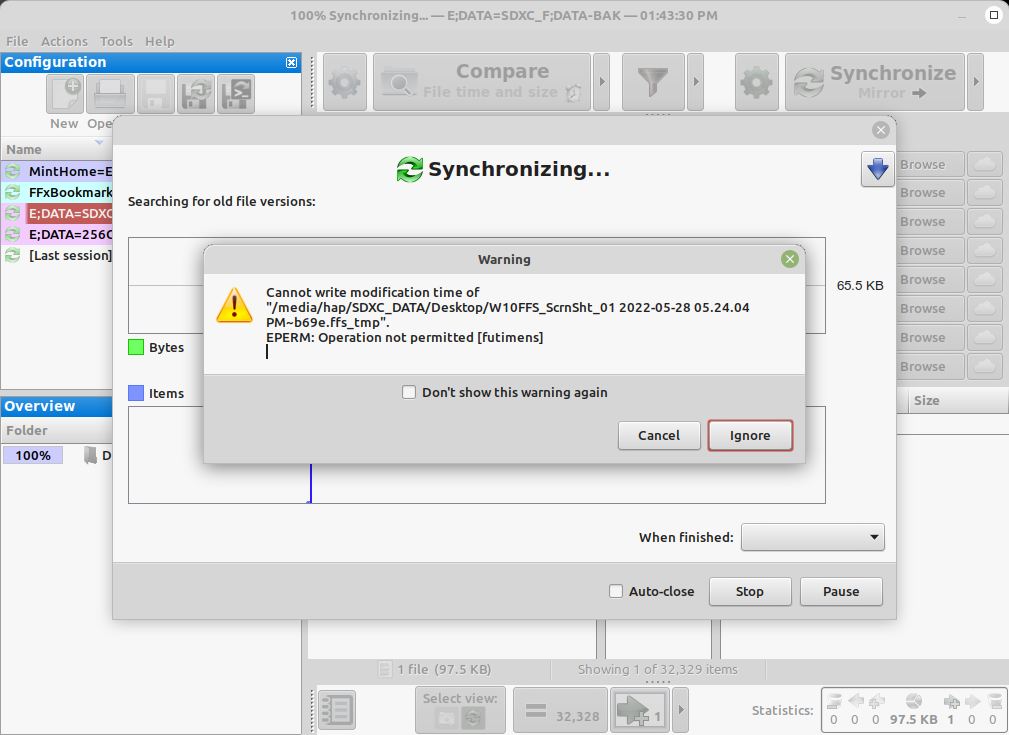Screen dimensions: 1009x735
Task: Click the Open configuration printer-like icon
Action: click(x=110, y=94)
